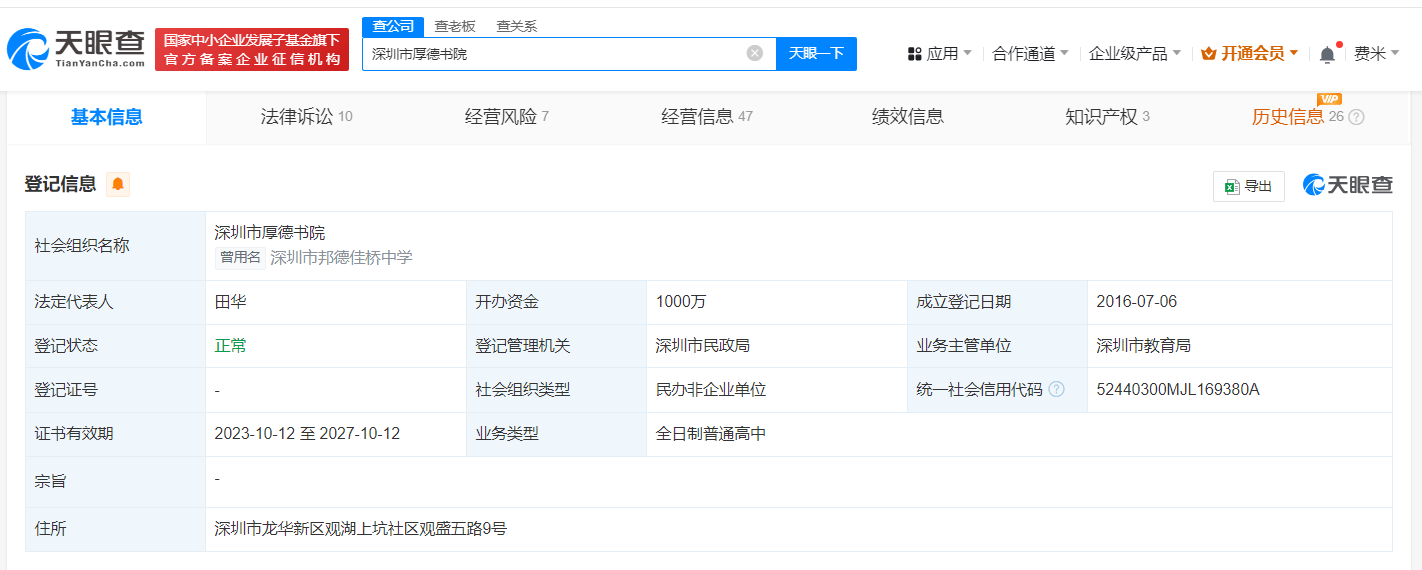Open the 经营风险 tab
Viewport: 1422px width, 570px height.
[506, 117]
